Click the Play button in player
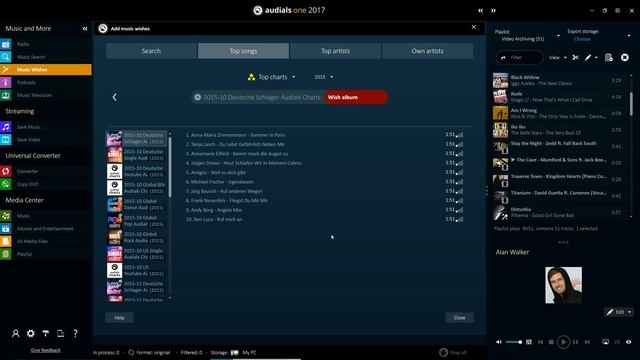 (563, 342)
